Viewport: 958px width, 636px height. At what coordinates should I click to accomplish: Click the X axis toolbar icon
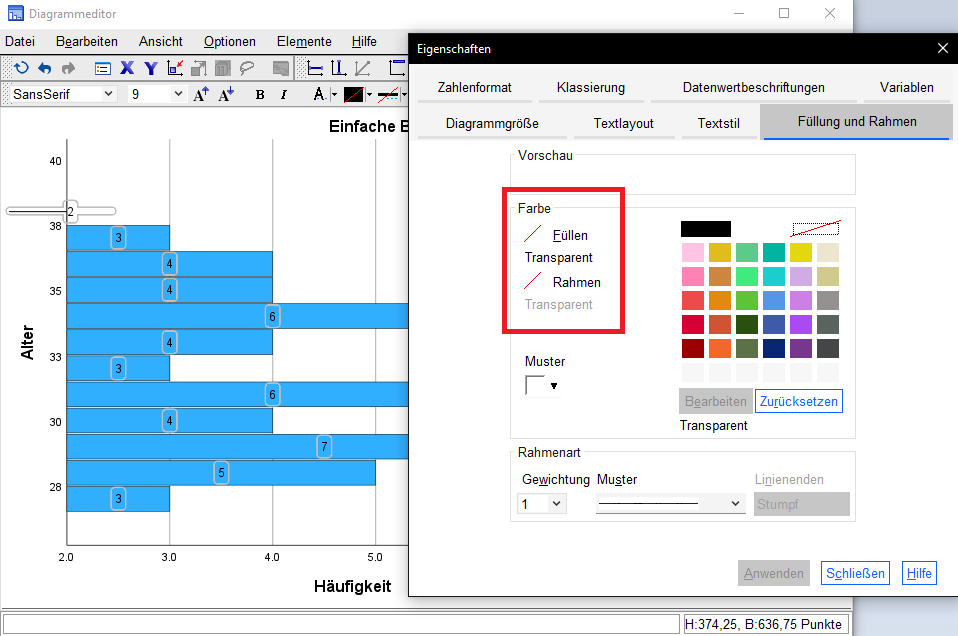127,68
